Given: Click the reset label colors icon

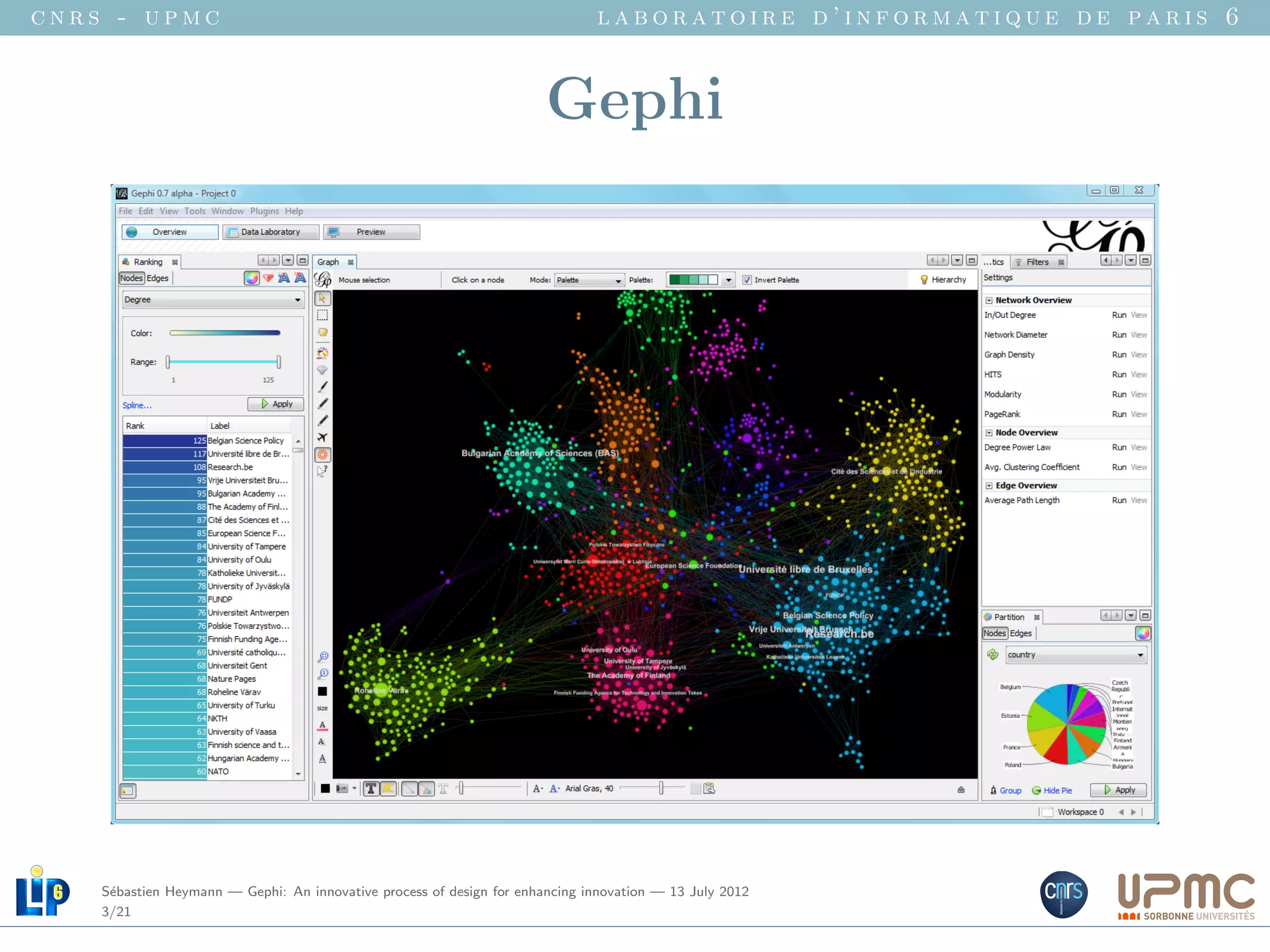Looking at the screenshot, I should point(322,725).
